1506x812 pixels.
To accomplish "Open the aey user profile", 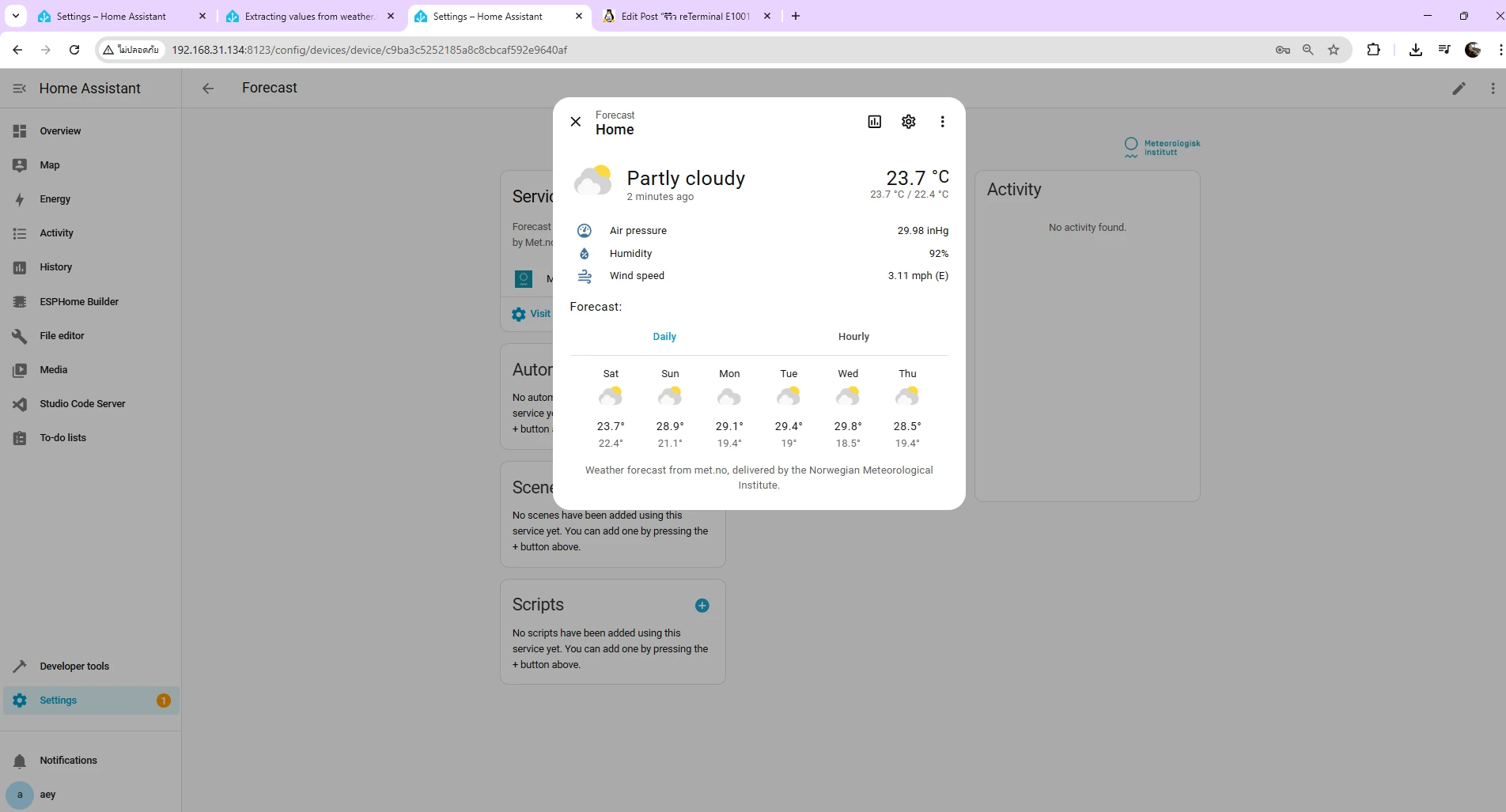I will tap(47, 795).
